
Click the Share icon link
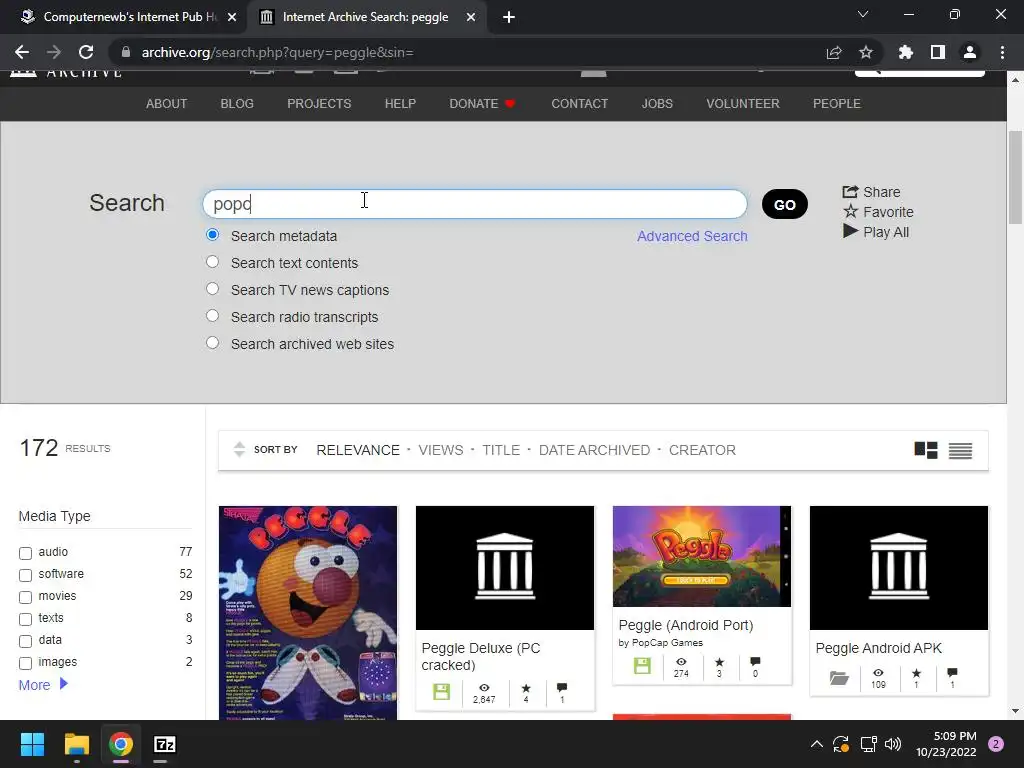coord(871,192)
